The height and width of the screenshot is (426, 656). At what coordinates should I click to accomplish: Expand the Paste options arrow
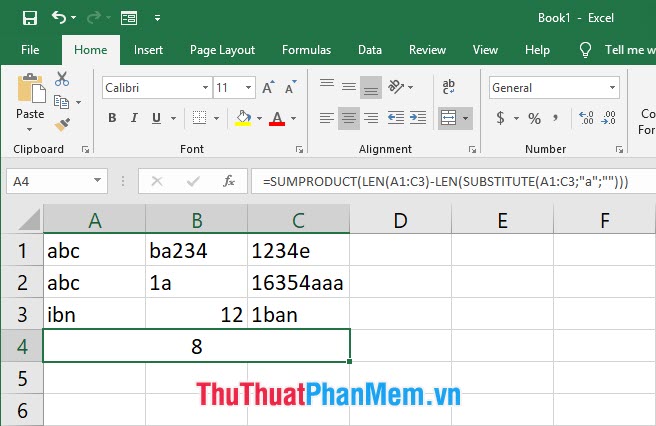pos(30,129)
